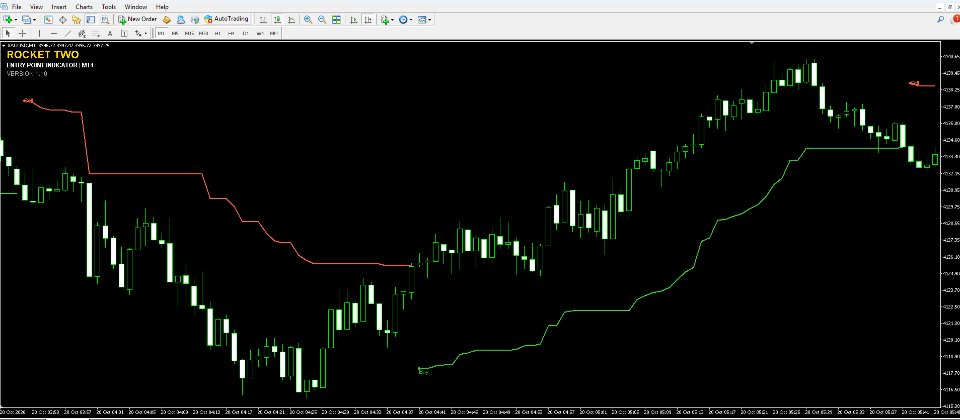Screen dimensions: 960x420
Task: Show the Navigator panel
Action: pyautogui.click(x=76, y=20)
